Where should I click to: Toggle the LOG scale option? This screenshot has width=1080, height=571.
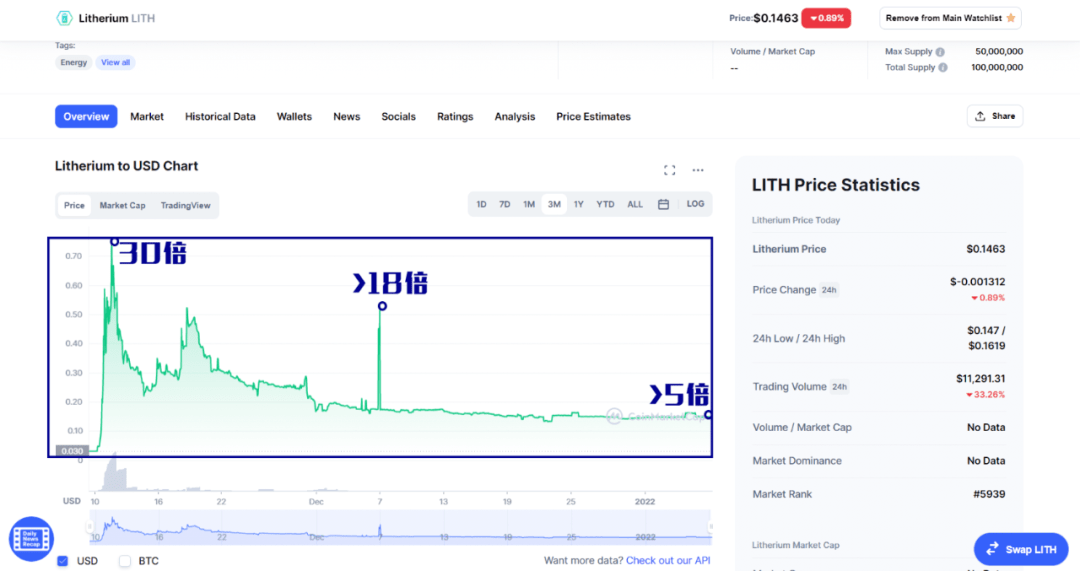point(695,204)
